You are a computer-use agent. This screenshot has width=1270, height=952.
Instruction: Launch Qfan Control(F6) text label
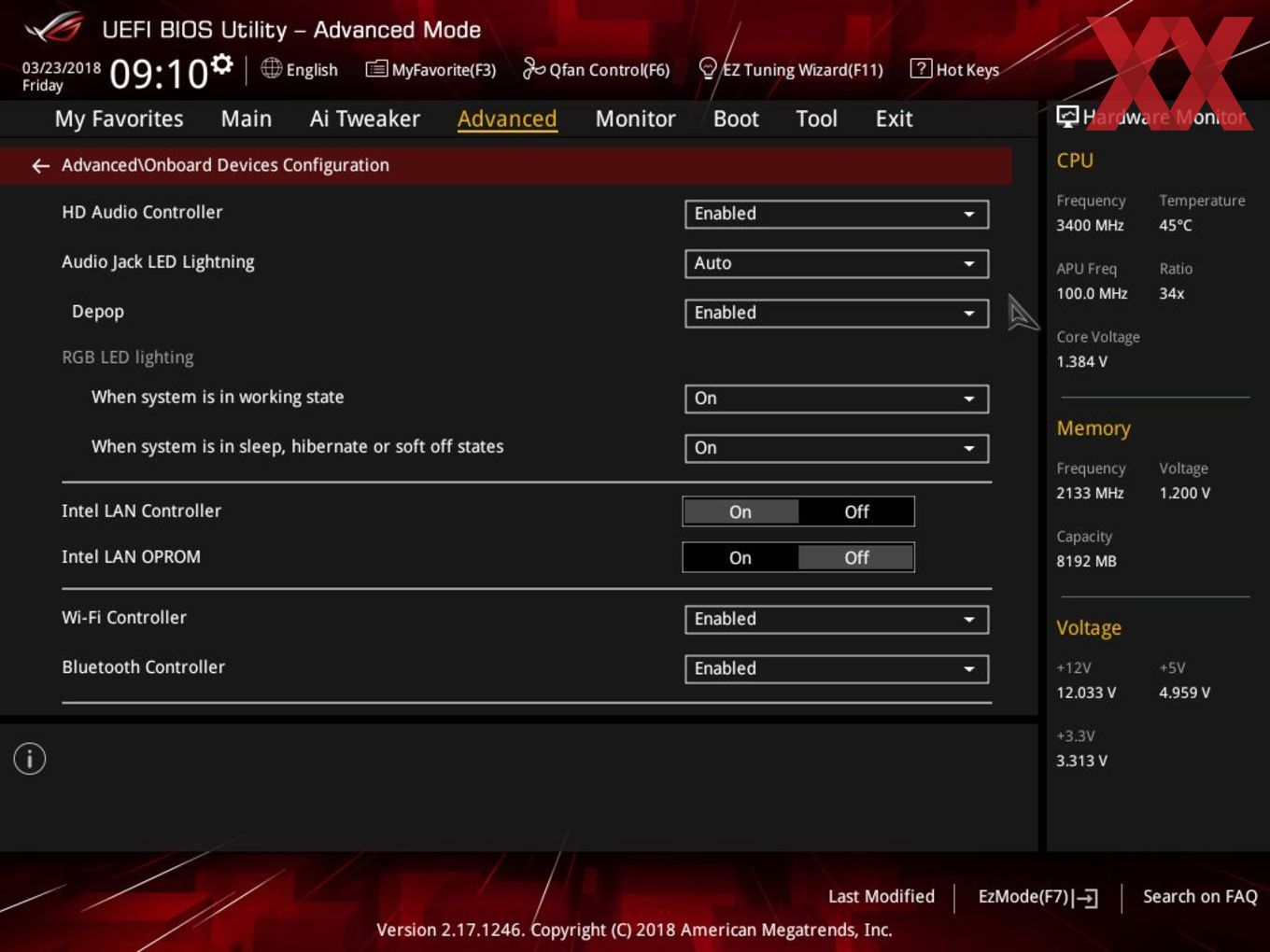(610, 70)
